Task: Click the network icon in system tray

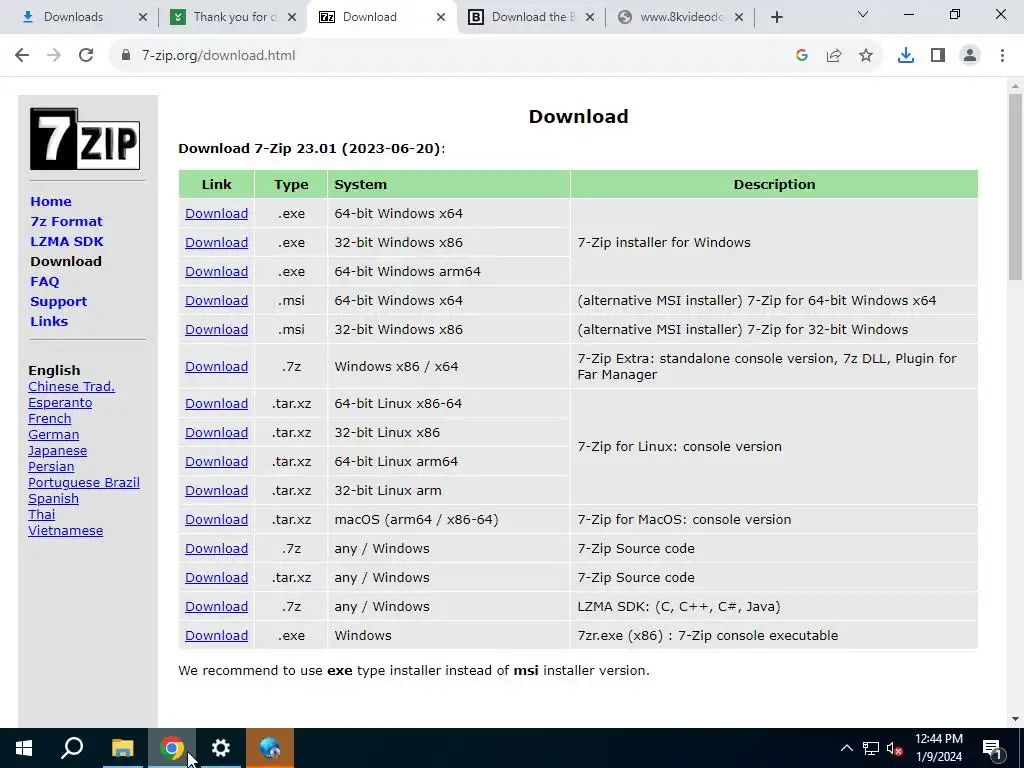Action: click(871, 748)
